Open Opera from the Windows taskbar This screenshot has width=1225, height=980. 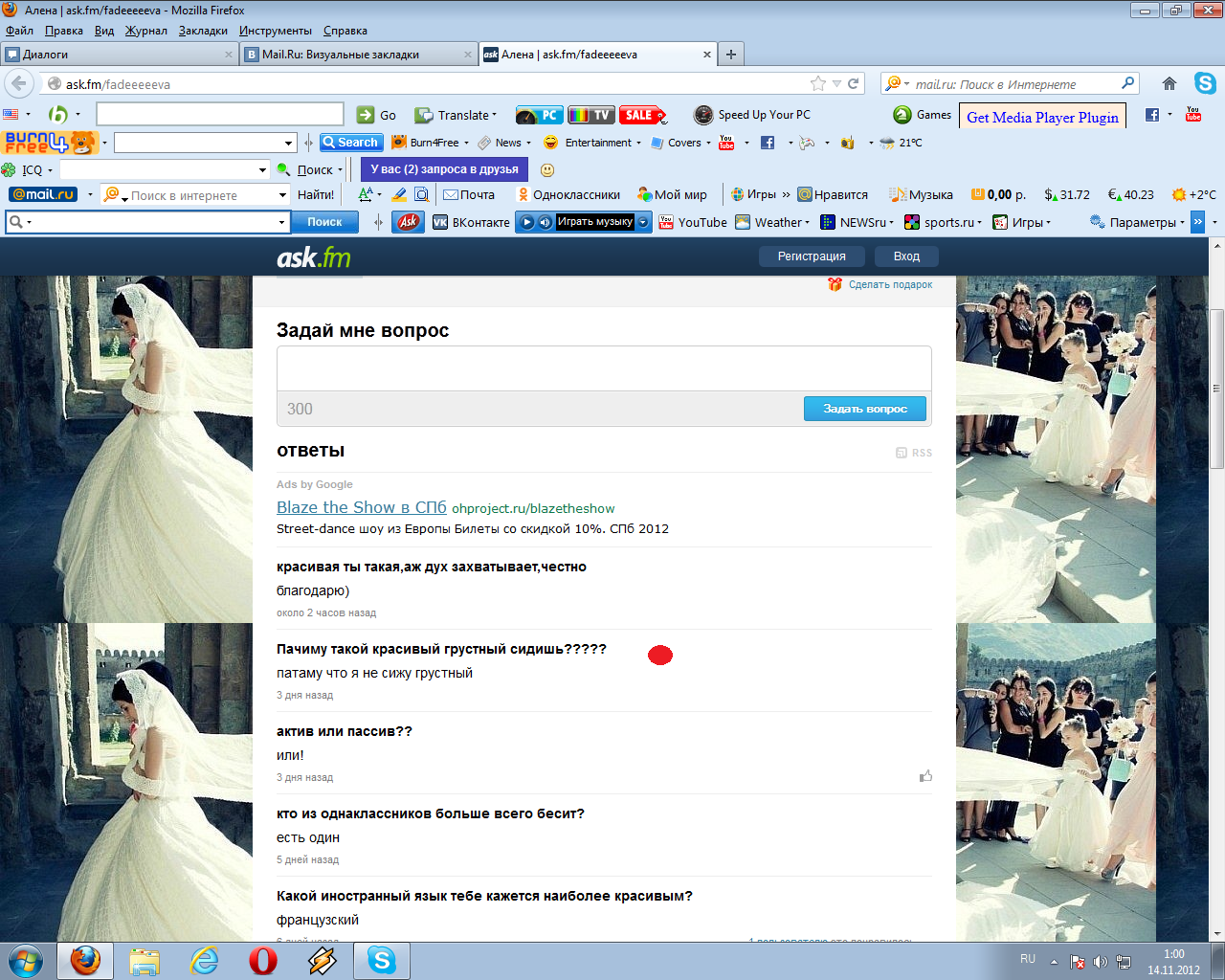[x=263, y=960]
